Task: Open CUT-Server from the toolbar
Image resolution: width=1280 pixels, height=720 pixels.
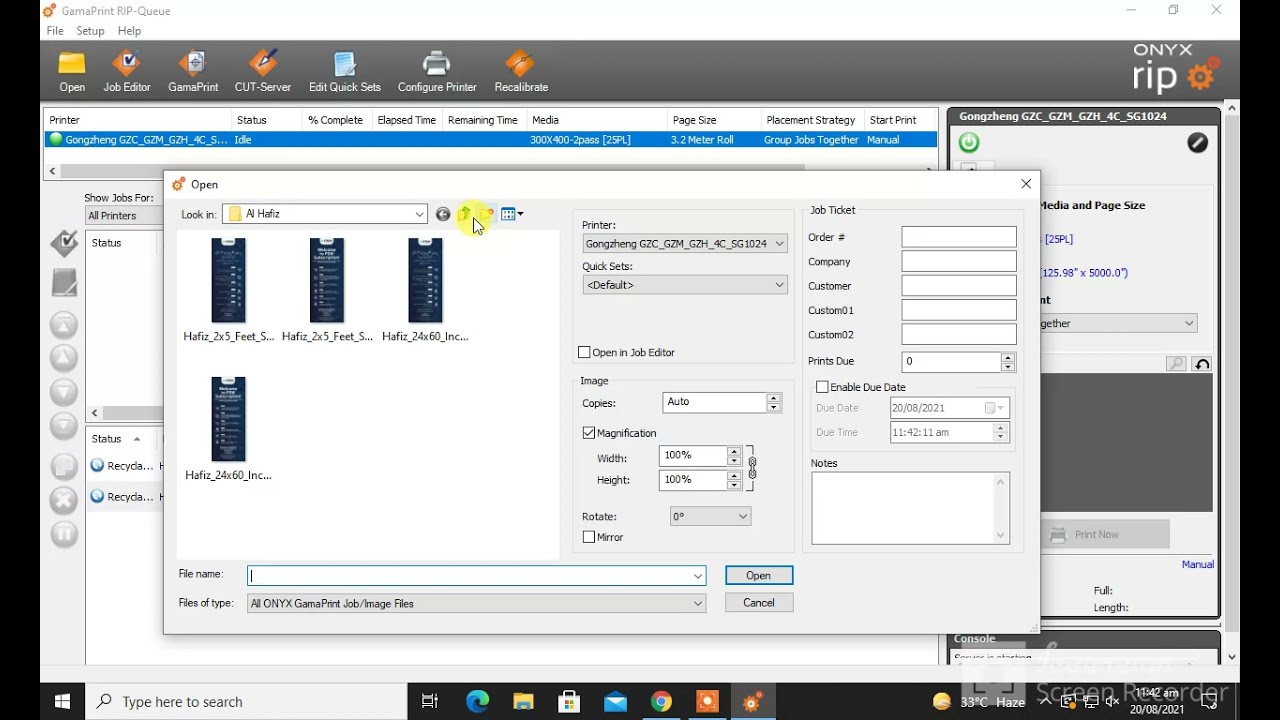Action: [x=262, y=71]
